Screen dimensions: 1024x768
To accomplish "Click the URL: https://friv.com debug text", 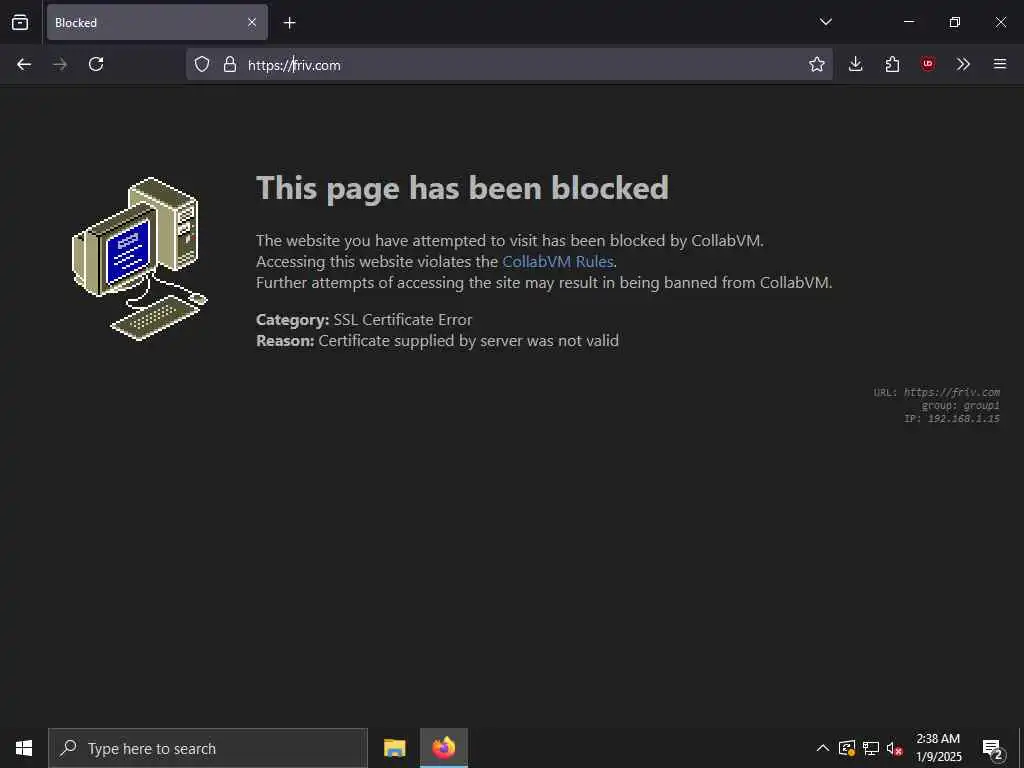I will [x=936, y=392].
